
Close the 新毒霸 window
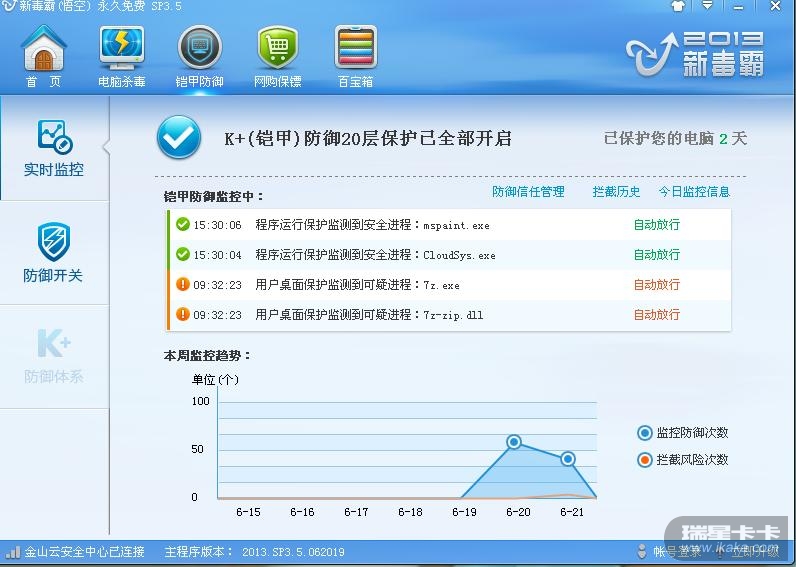[x=775, y=6]
